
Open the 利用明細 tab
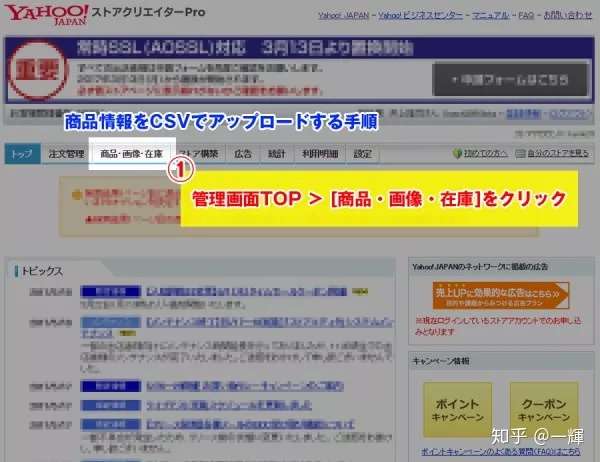320,154
